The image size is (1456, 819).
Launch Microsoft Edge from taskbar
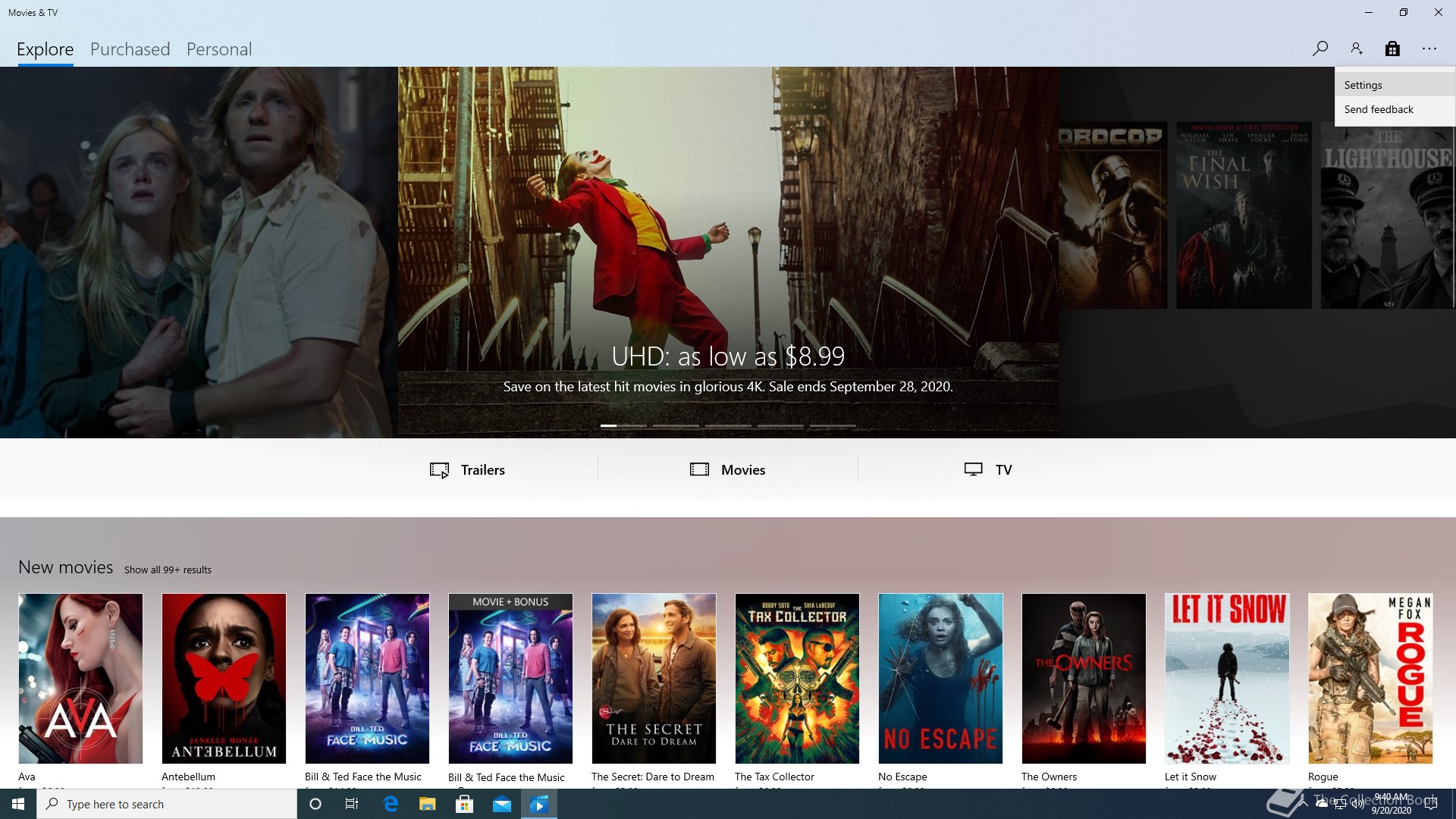coord(391,804)
